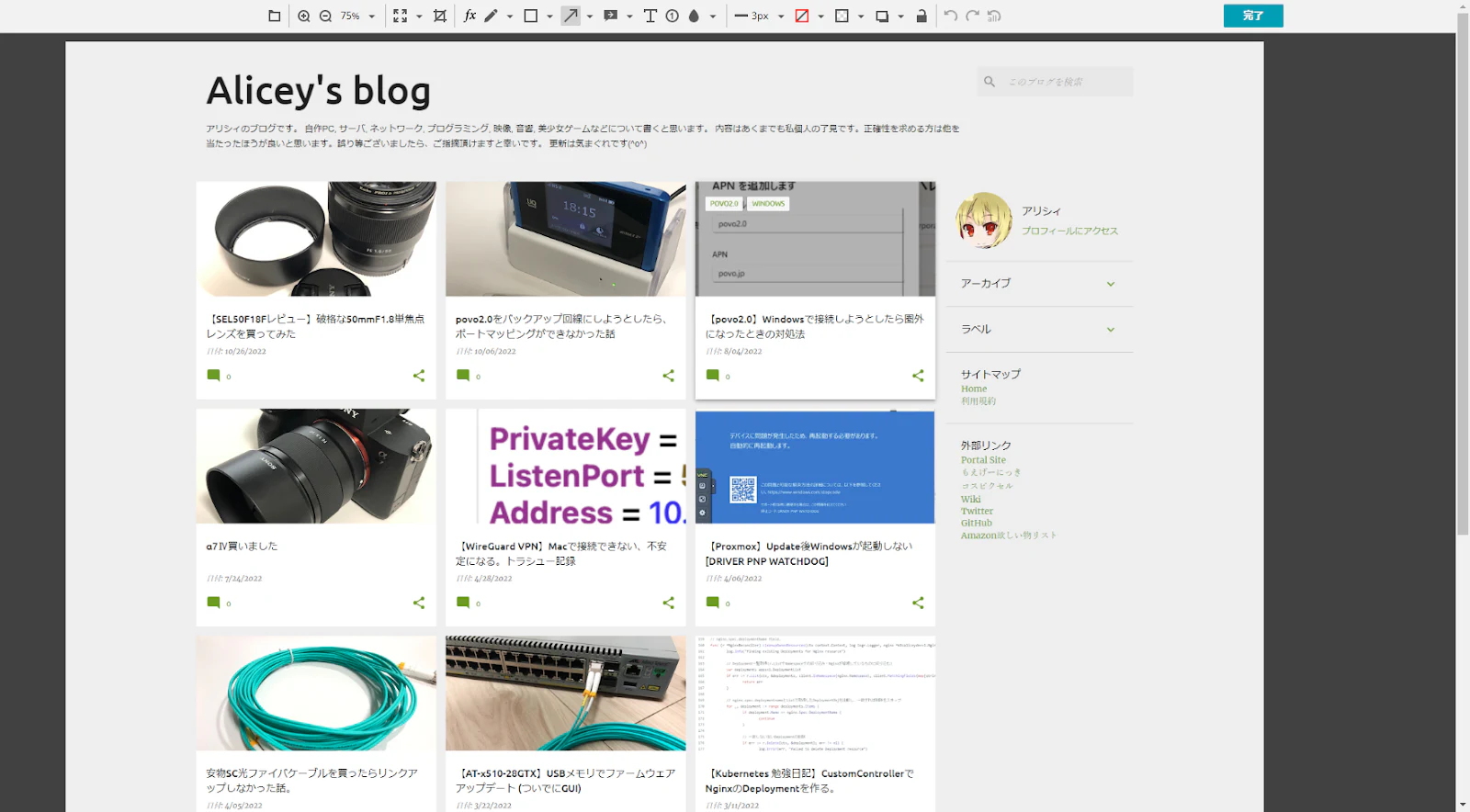Expand the arrow tool options dropdown

coord(589,17)
